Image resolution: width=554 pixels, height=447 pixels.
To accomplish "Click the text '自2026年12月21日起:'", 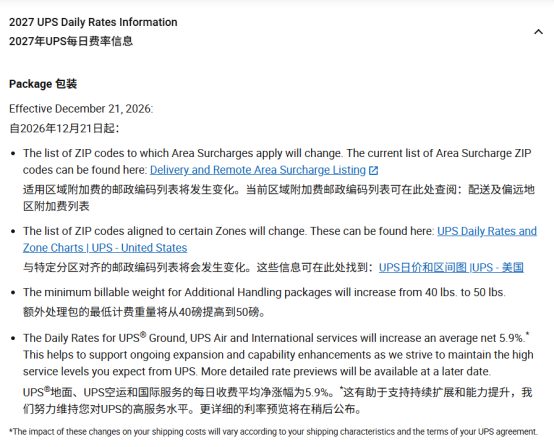I will pyautogui.click(x=64, y=128).
